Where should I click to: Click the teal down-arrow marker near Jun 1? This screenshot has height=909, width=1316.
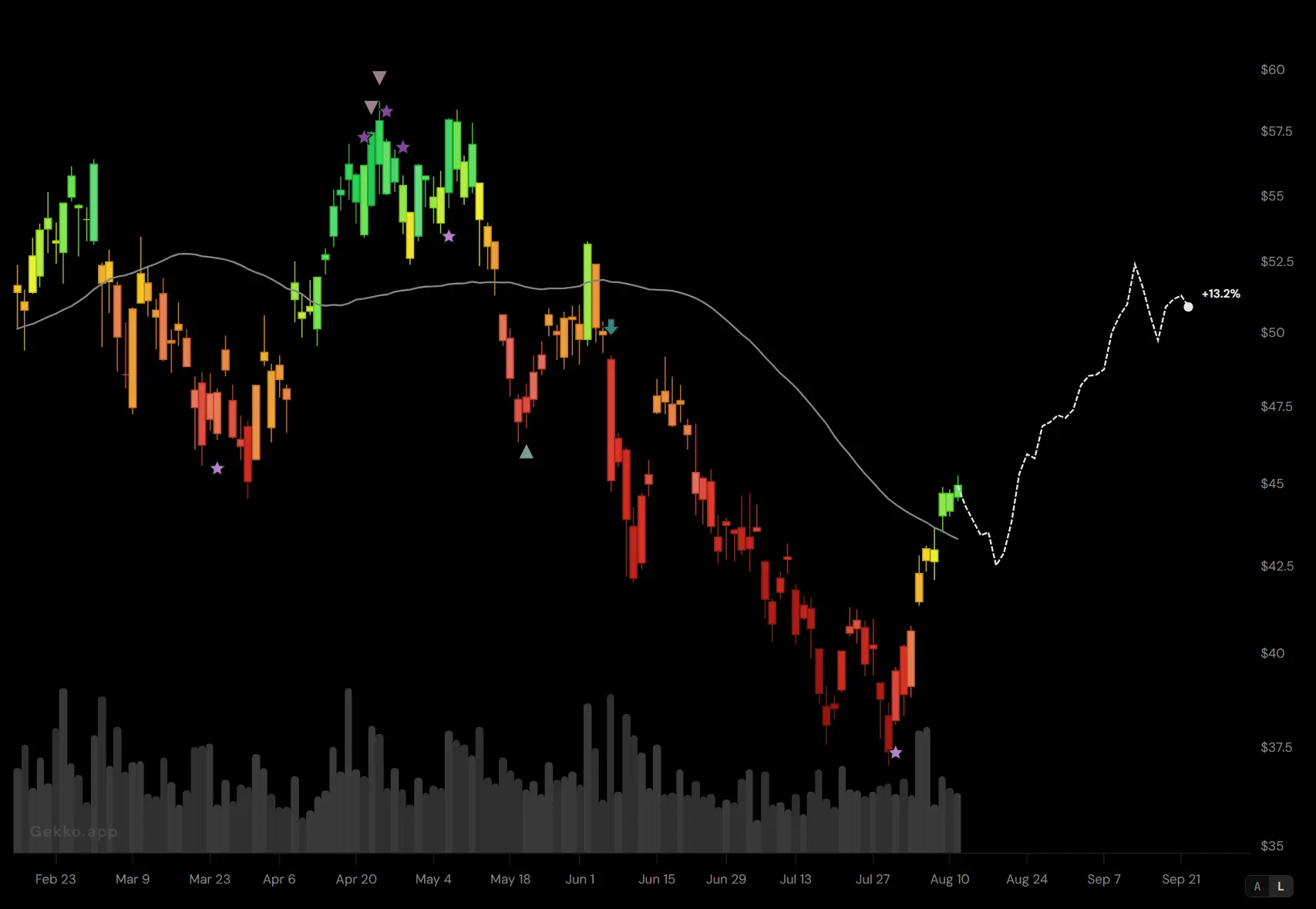coord(611,327)
